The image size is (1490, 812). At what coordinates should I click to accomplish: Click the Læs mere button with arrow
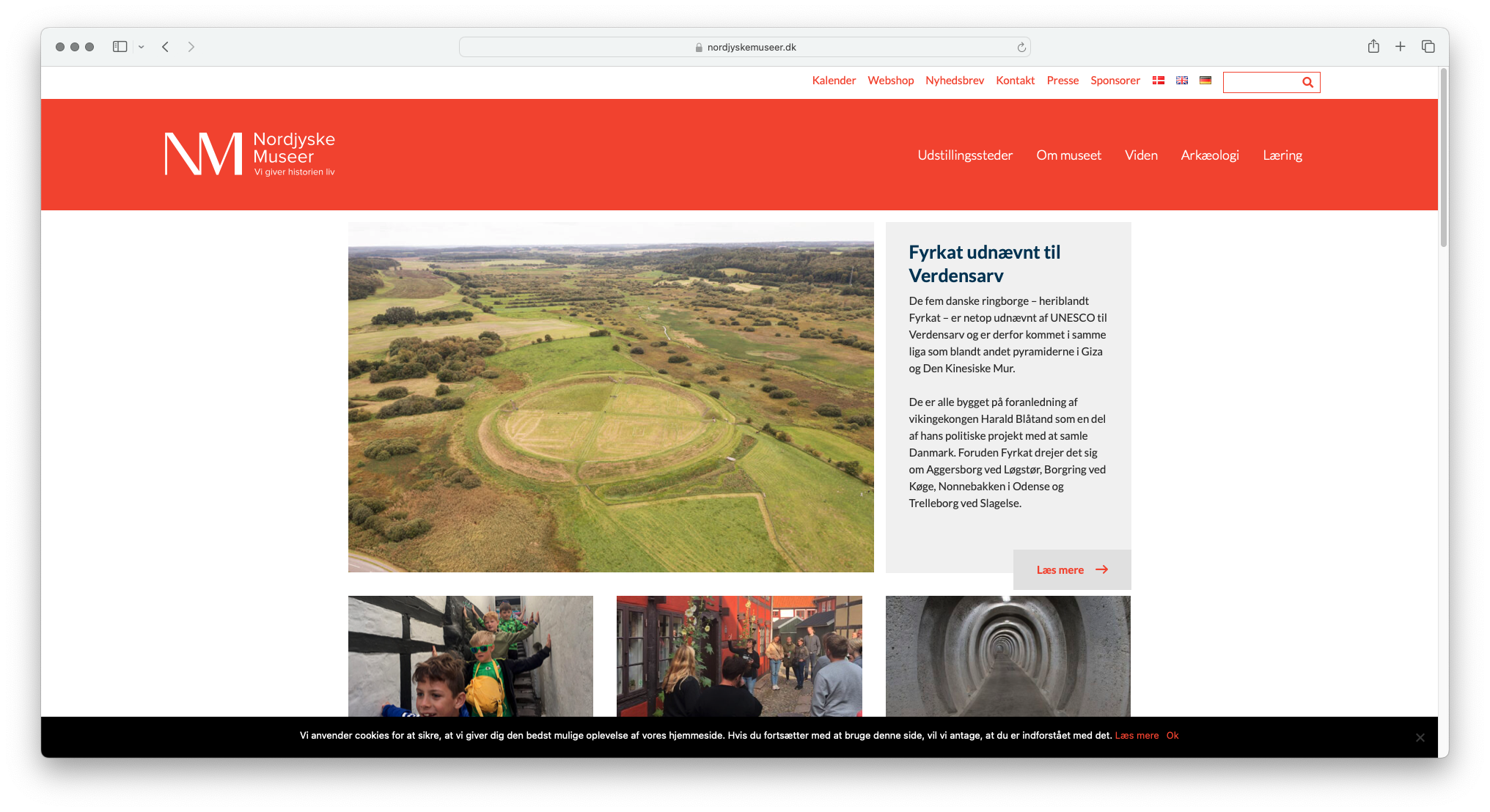pos(1072,569)
